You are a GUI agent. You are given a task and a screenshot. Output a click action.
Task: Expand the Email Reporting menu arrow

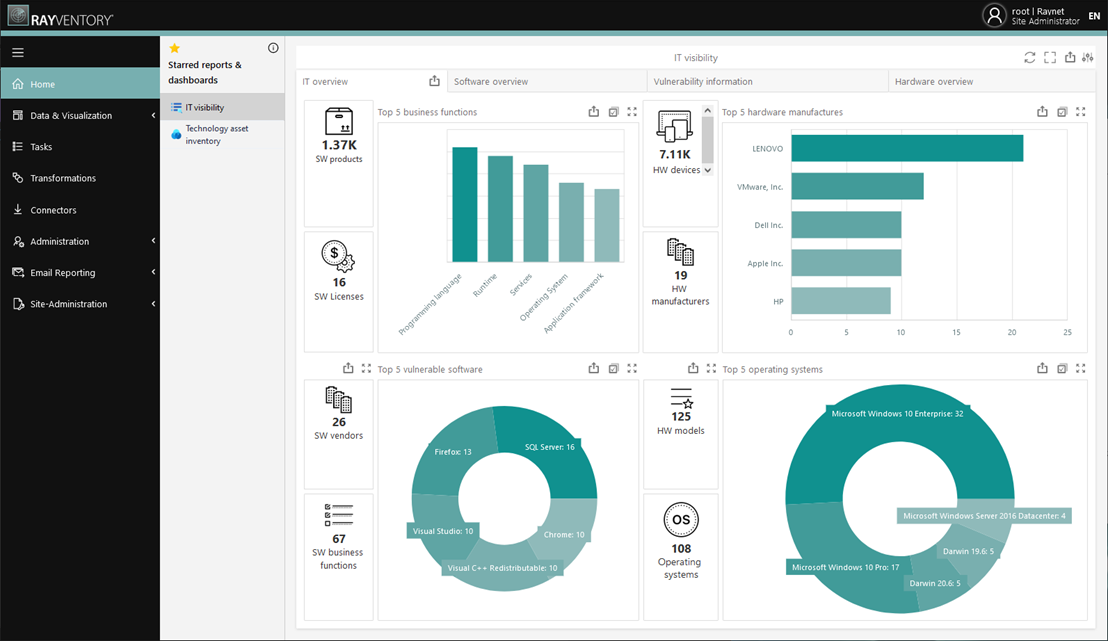click(x=153, y=272)
